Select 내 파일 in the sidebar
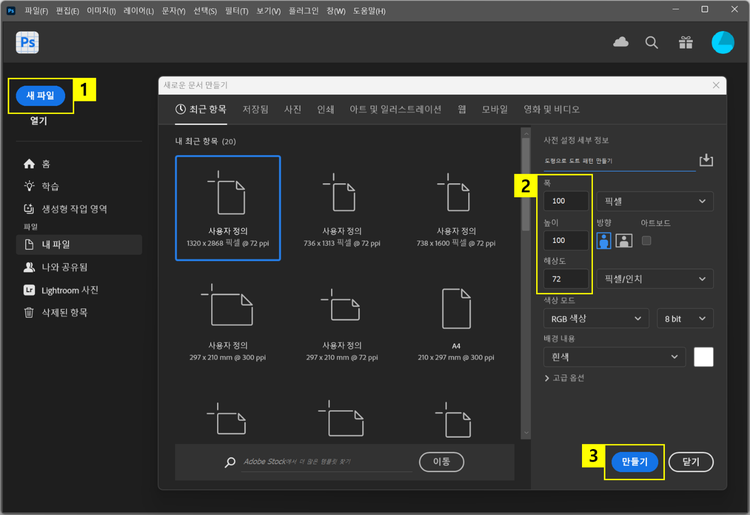This screenshot has width=750, height=515. pyautogui.click(x=79, y=244)
